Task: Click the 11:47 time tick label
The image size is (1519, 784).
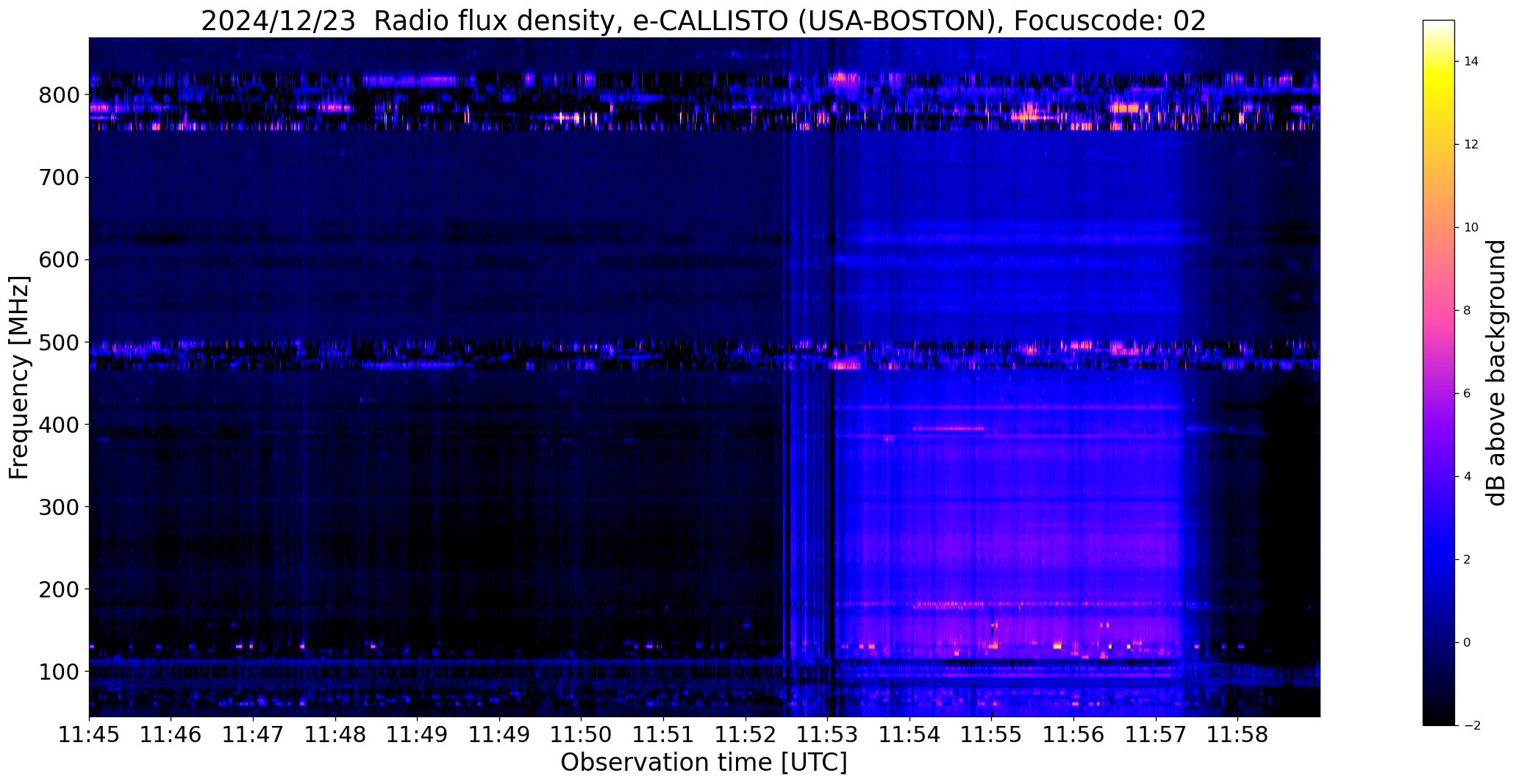Action: click(x=254, y=736)
